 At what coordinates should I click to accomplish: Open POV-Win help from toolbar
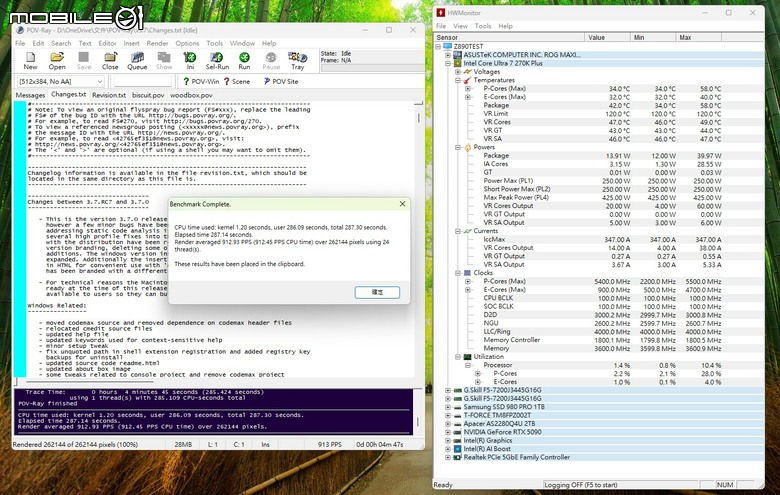(201, 81)
